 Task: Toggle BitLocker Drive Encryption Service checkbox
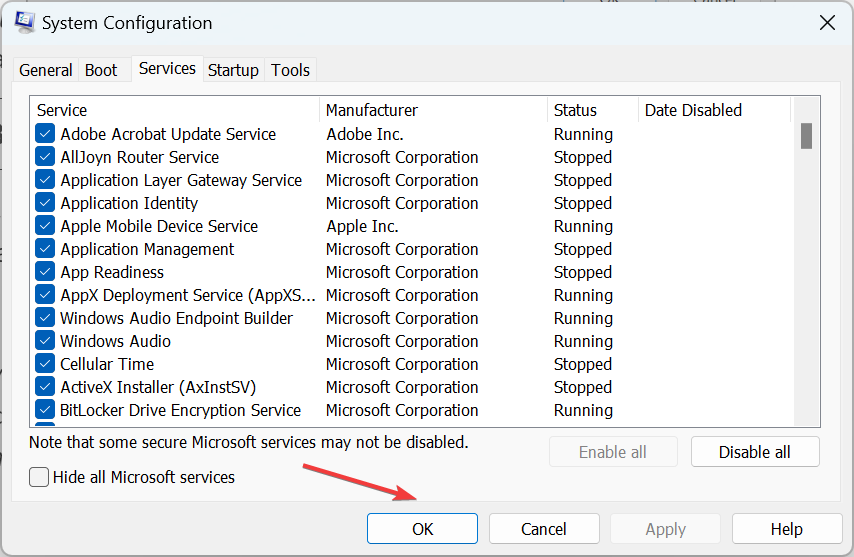(45, 409)
